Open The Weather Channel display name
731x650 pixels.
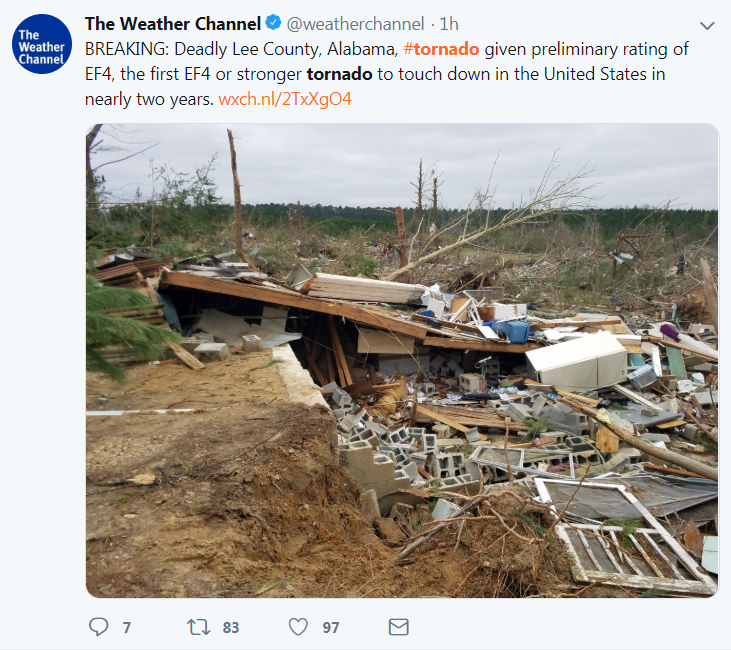172,24
